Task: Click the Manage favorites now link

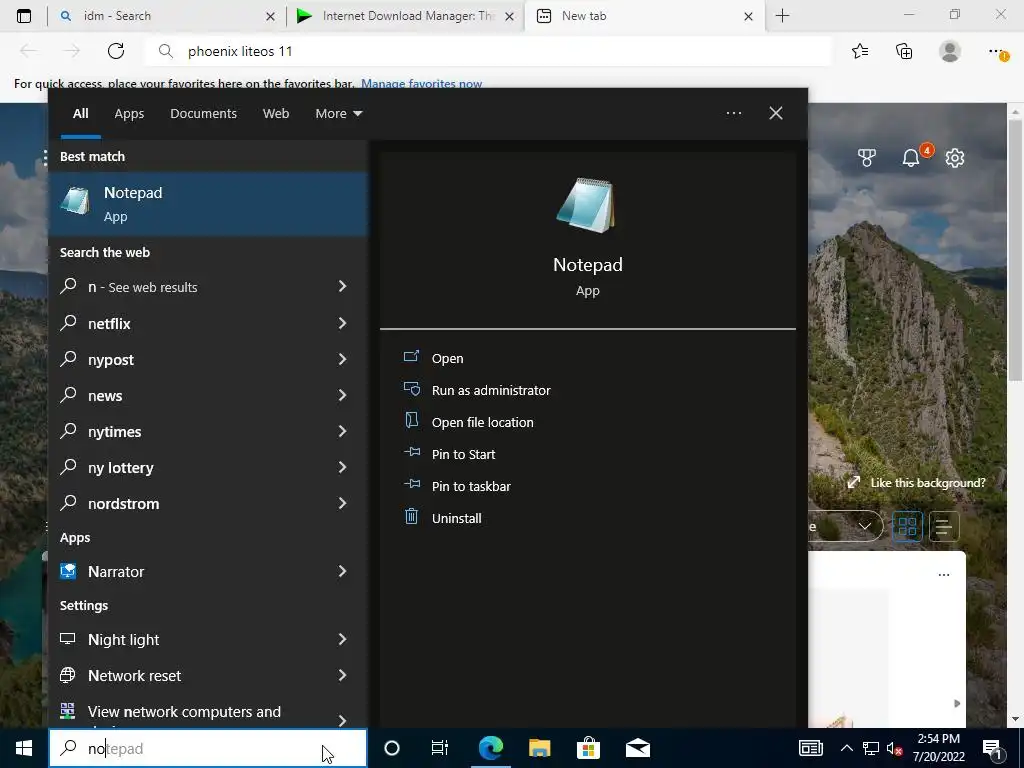Action: [x=421, y=84]
